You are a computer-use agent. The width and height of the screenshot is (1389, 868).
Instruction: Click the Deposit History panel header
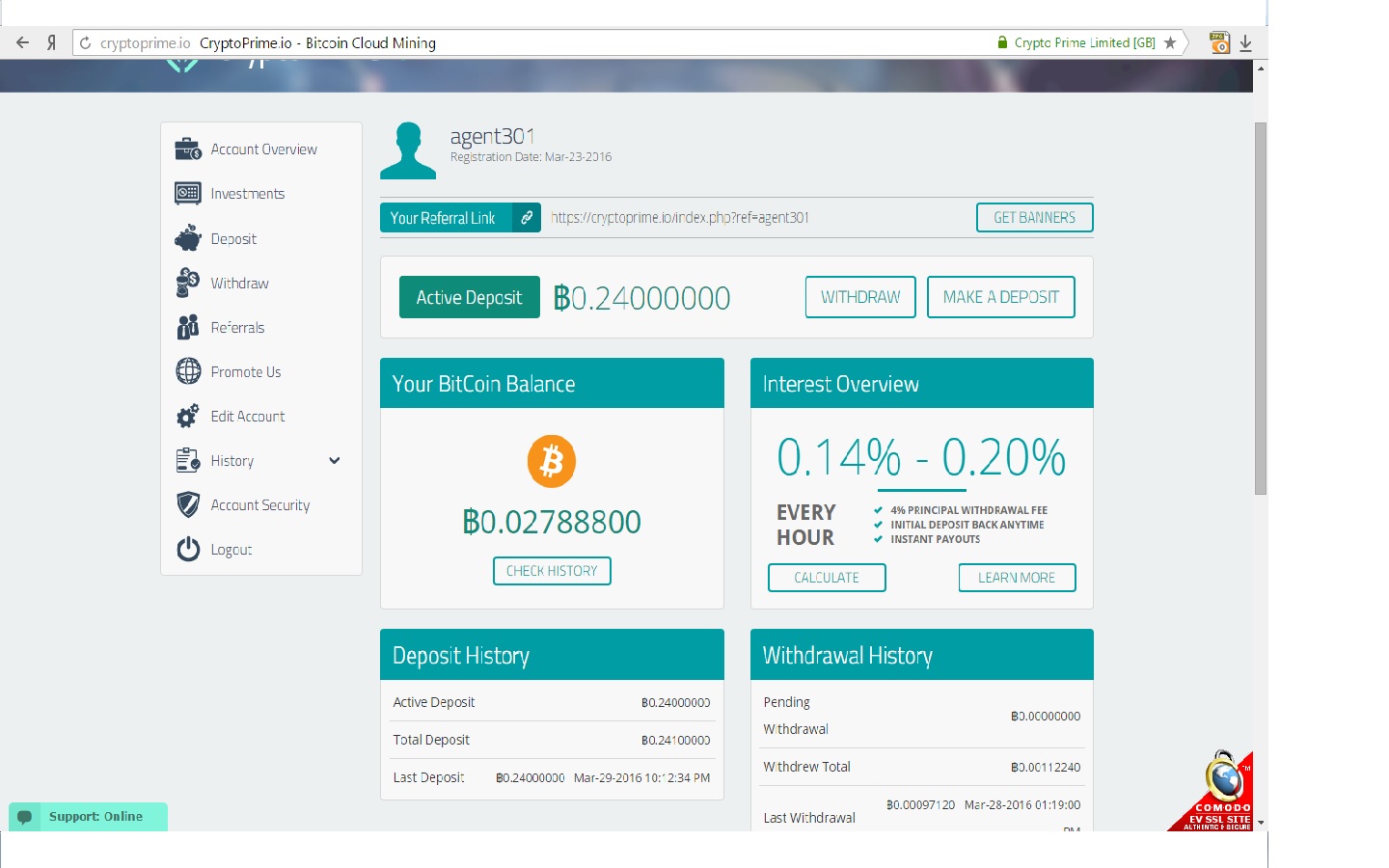click(552, 655)
